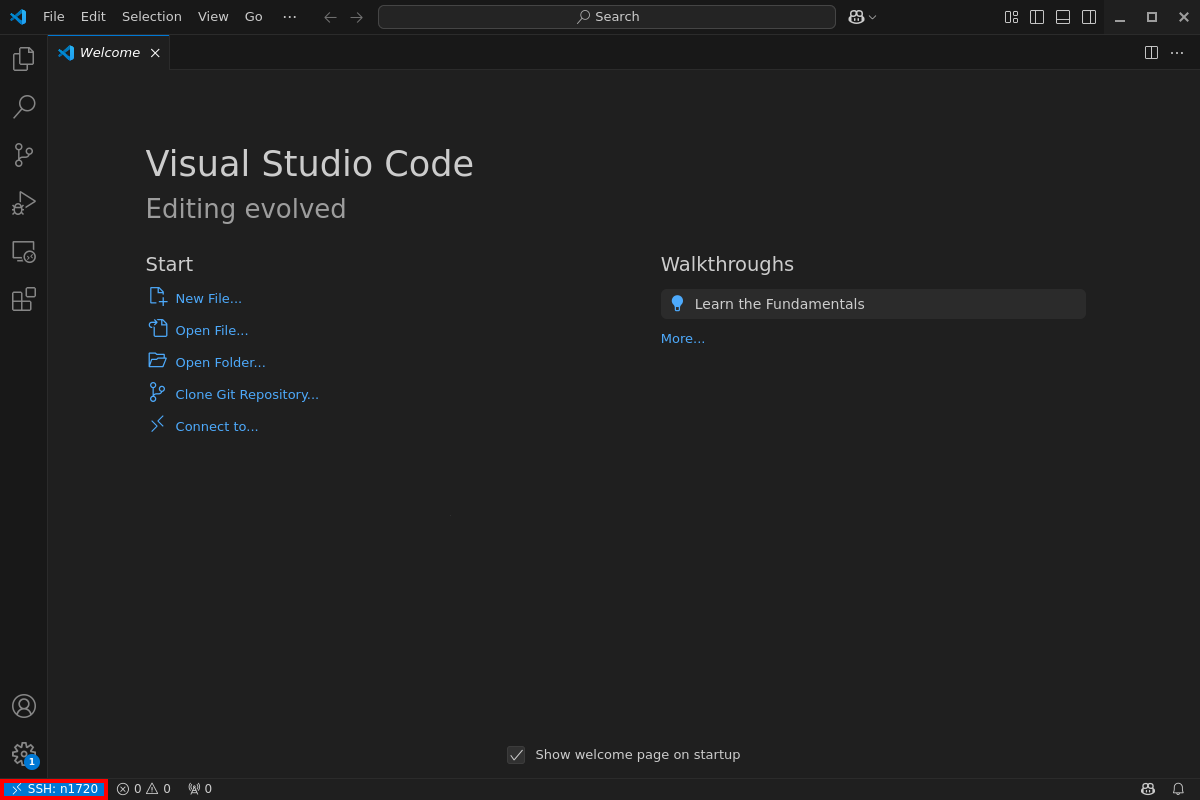Image resolution: width=1200 pixels, height=800 pixels.
Task: Go forward with the right arrow
Action: (356, 17)
